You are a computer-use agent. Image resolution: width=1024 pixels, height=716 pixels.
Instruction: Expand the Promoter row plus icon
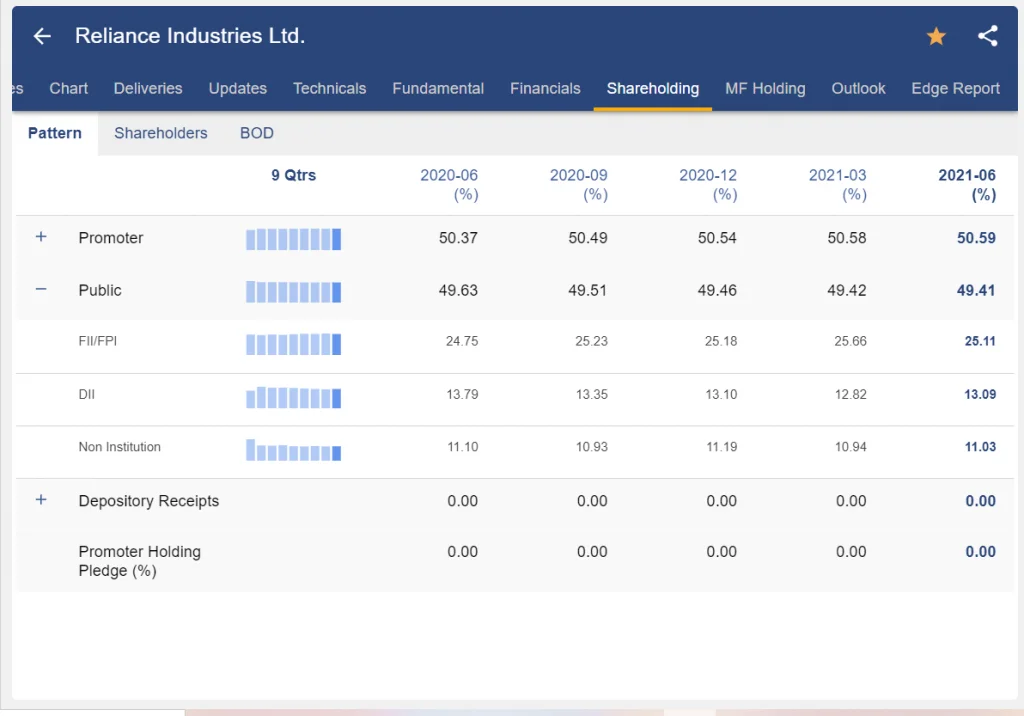tap(41, 236)
